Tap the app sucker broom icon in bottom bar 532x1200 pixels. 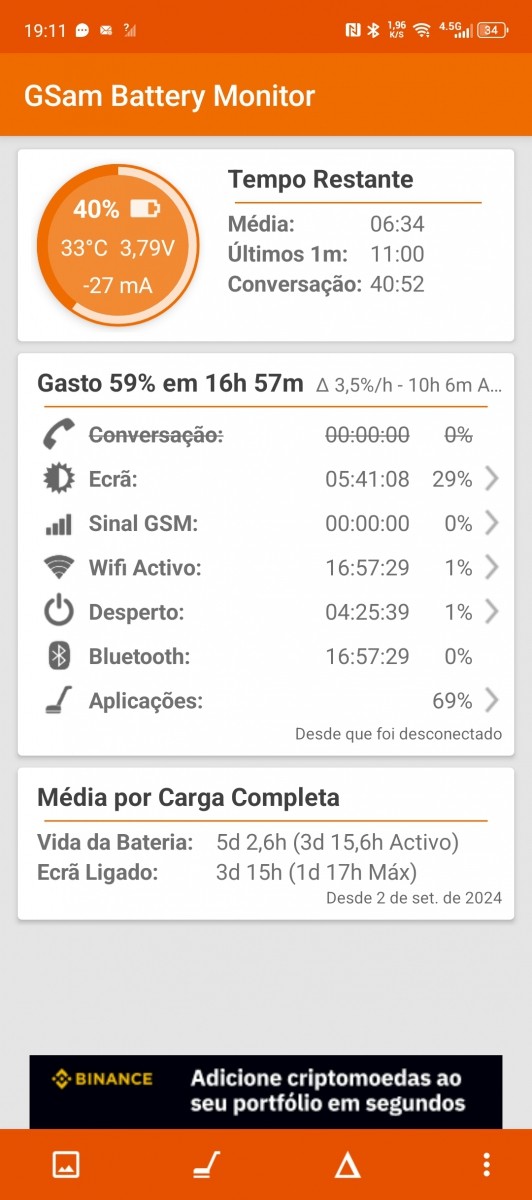(x=206, y=1164)
